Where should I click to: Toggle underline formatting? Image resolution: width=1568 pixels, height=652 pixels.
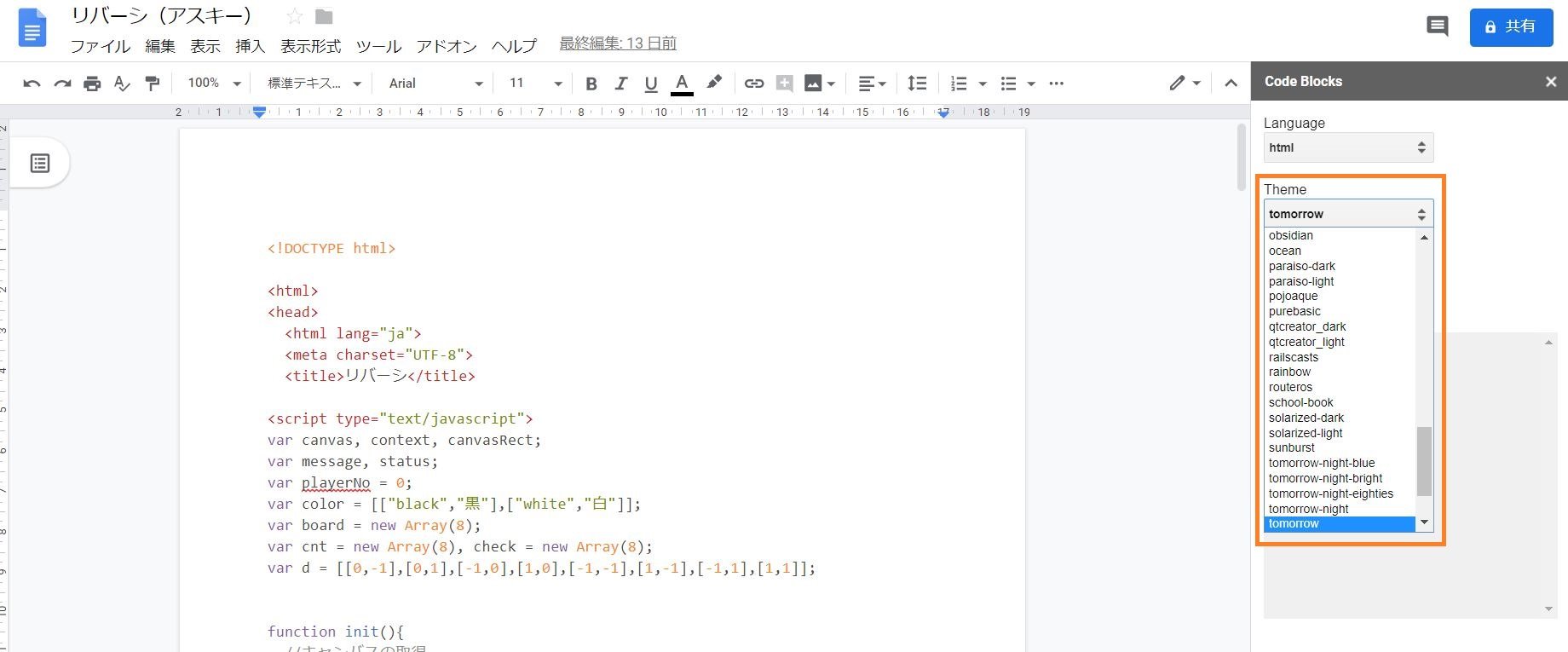tap(651, 84)
